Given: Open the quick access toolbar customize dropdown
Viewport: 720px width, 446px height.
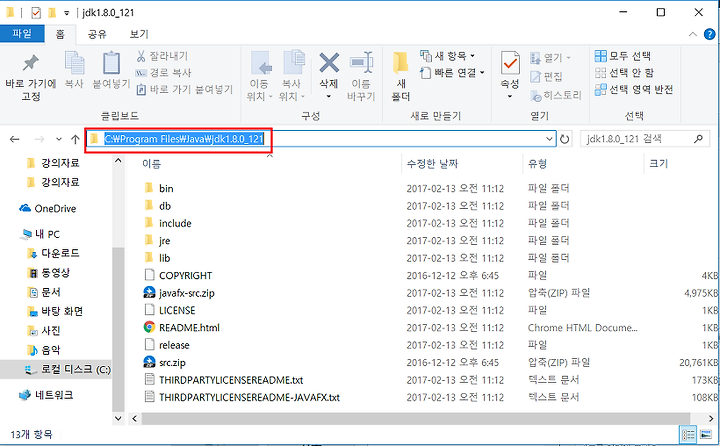Looking at the screenshot, I should 67,13.
